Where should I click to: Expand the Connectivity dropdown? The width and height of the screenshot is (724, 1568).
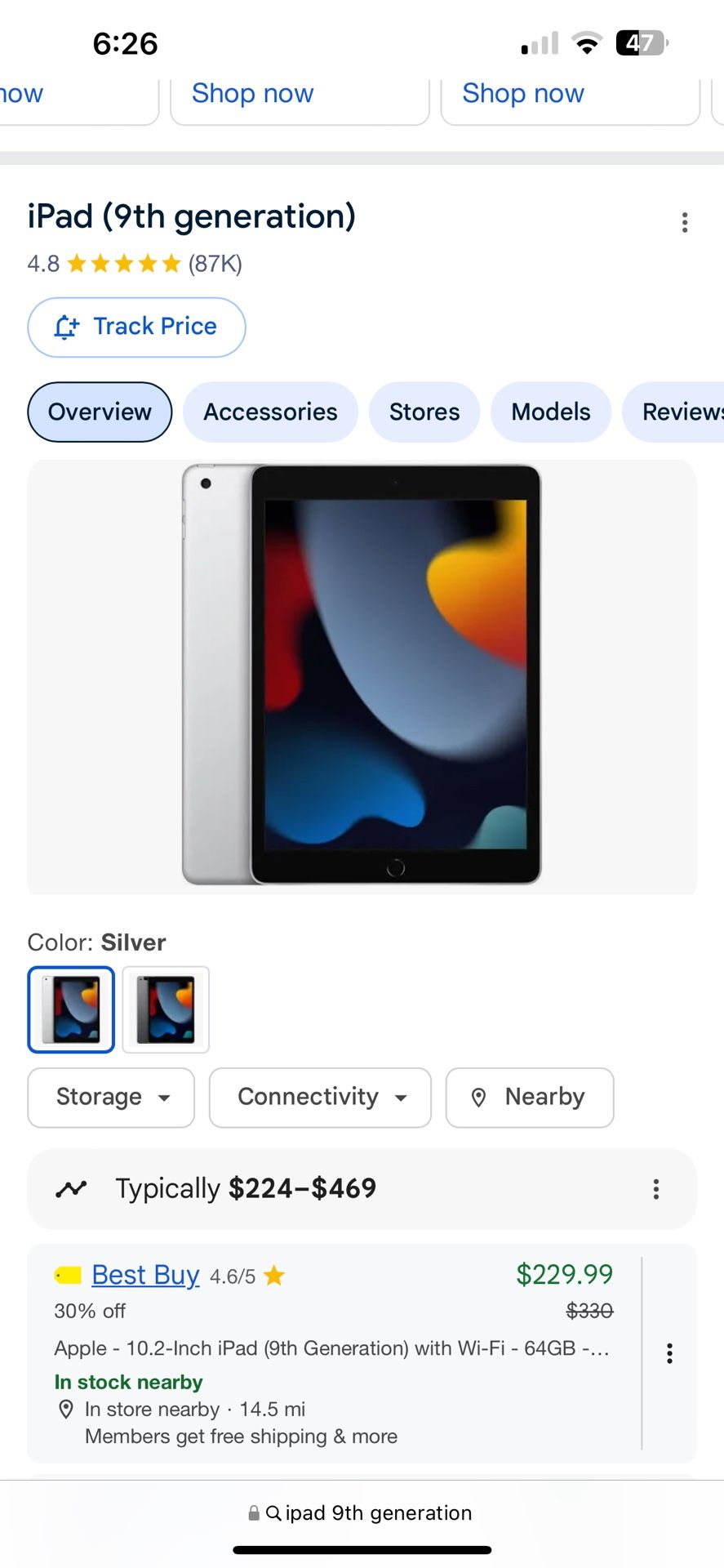point(320,1098)
